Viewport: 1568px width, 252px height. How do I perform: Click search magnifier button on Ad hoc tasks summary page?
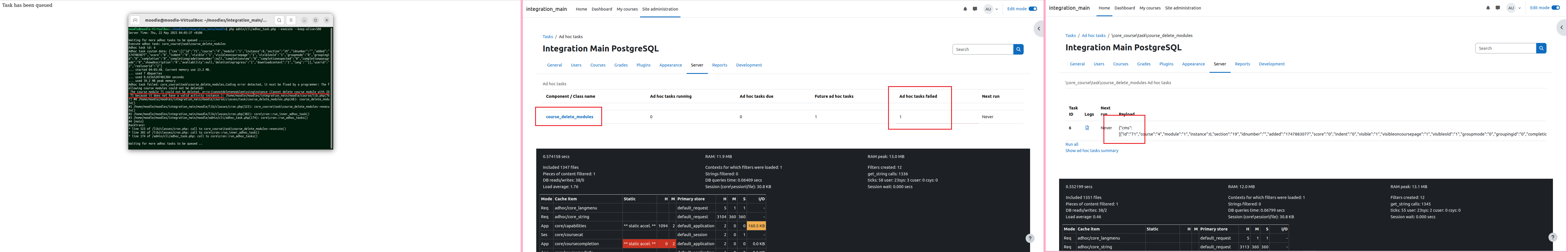(x=1018, y=49)
